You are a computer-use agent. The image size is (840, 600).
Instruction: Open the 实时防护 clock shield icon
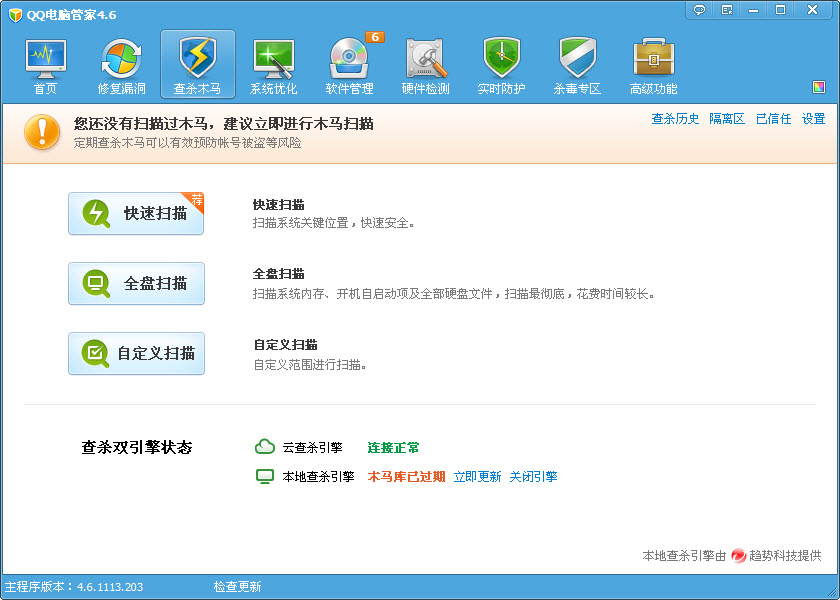click(x=501, y=58)
